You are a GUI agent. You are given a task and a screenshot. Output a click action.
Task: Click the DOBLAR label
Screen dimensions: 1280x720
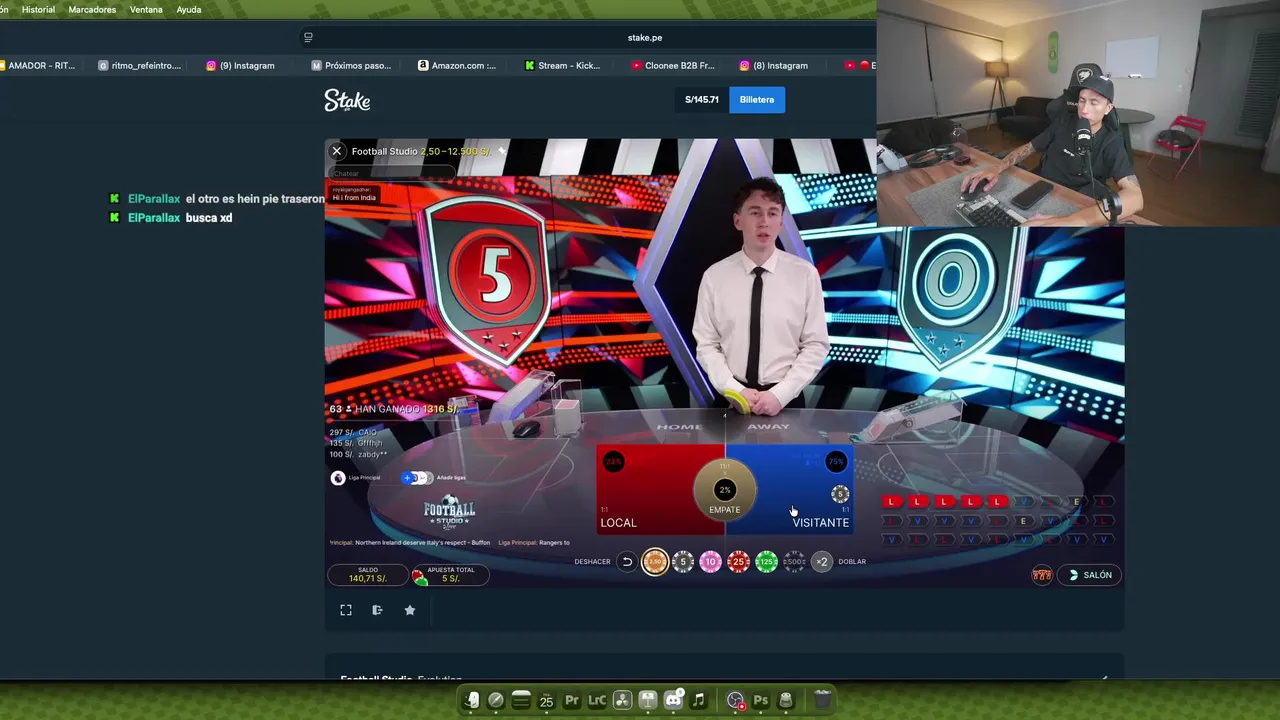pyautogui.click(x=852, y=562)
